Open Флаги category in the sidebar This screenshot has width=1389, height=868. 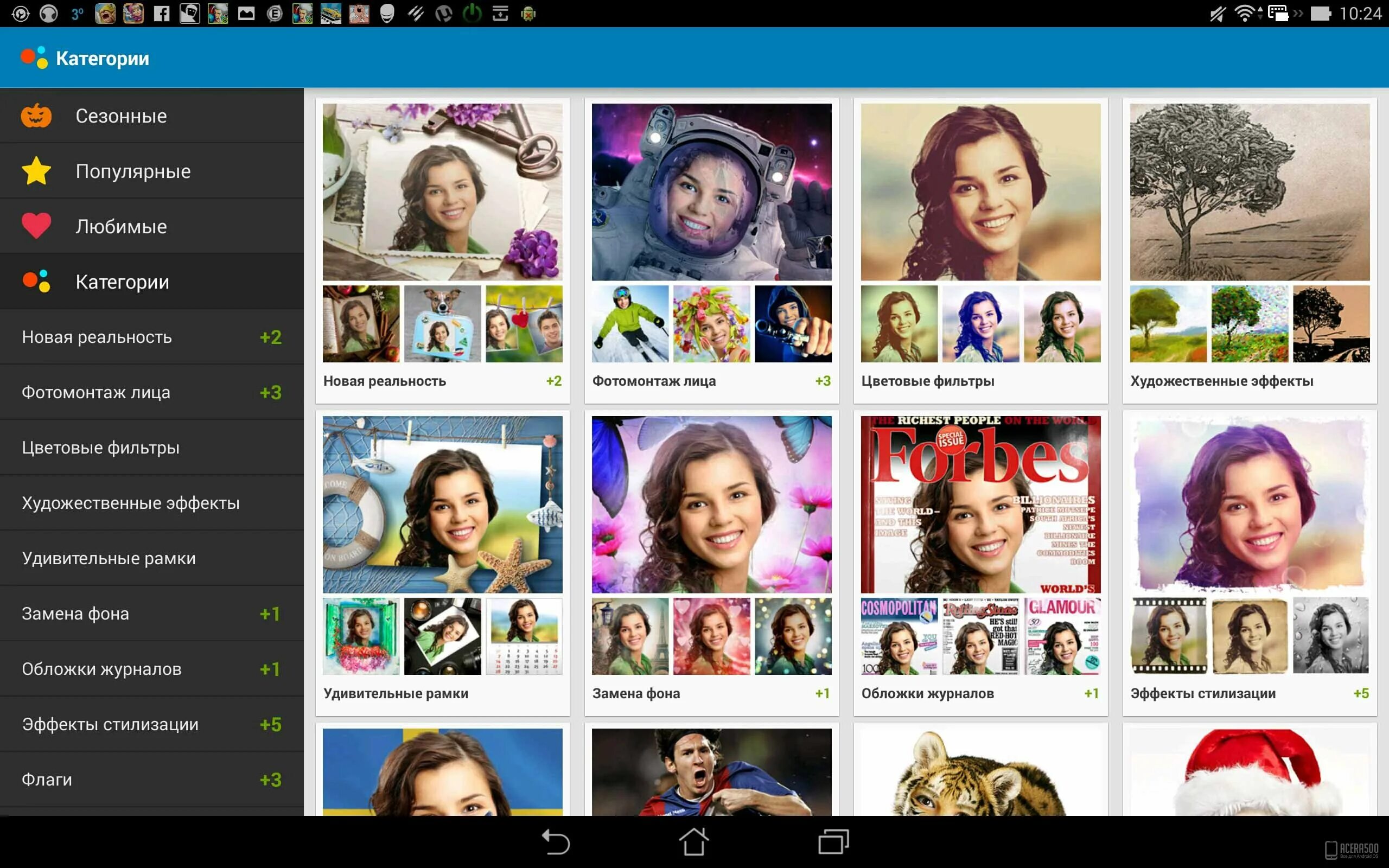(x=47, y=780)
